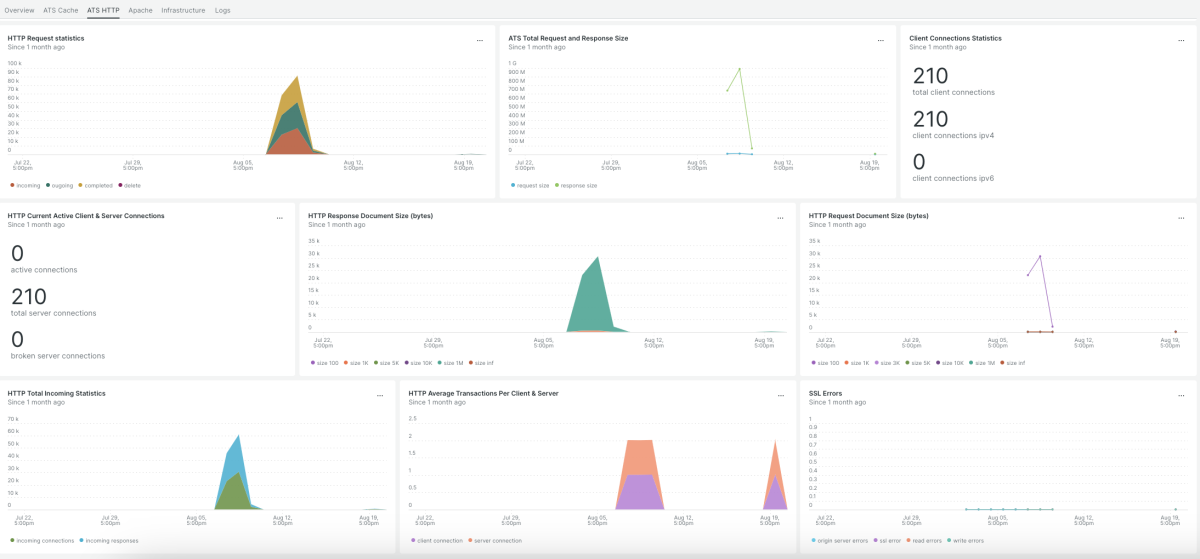Toggle 'response size' series in ATS Total legend
The image size is (1200, 559).
[x=577, y=185]
